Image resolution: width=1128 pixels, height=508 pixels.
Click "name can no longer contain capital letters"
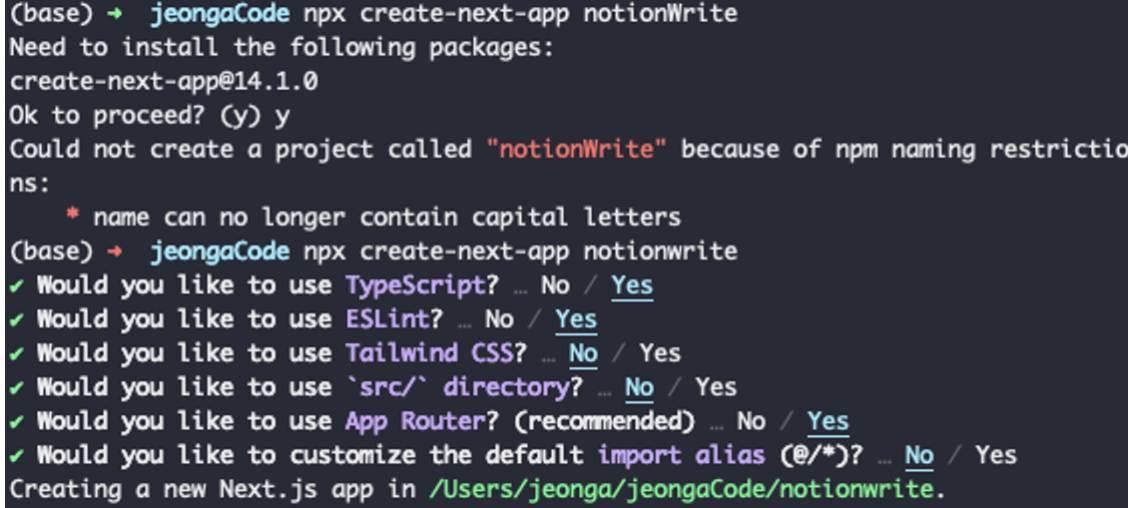(387, 217)
